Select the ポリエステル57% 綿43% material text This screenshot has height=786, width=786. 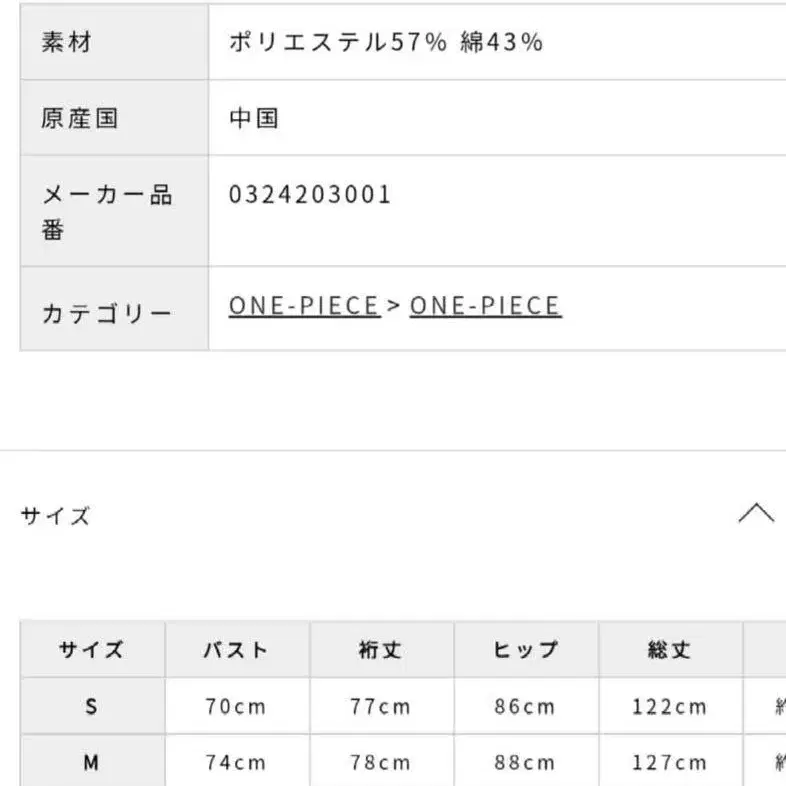[x=386, y=42]
